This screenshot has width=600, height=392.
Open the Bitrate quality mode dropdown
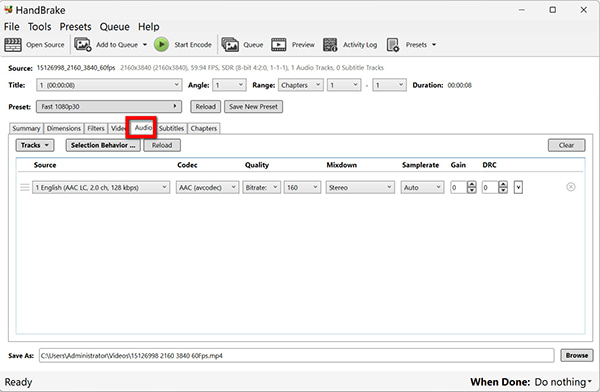pos(261,188)
